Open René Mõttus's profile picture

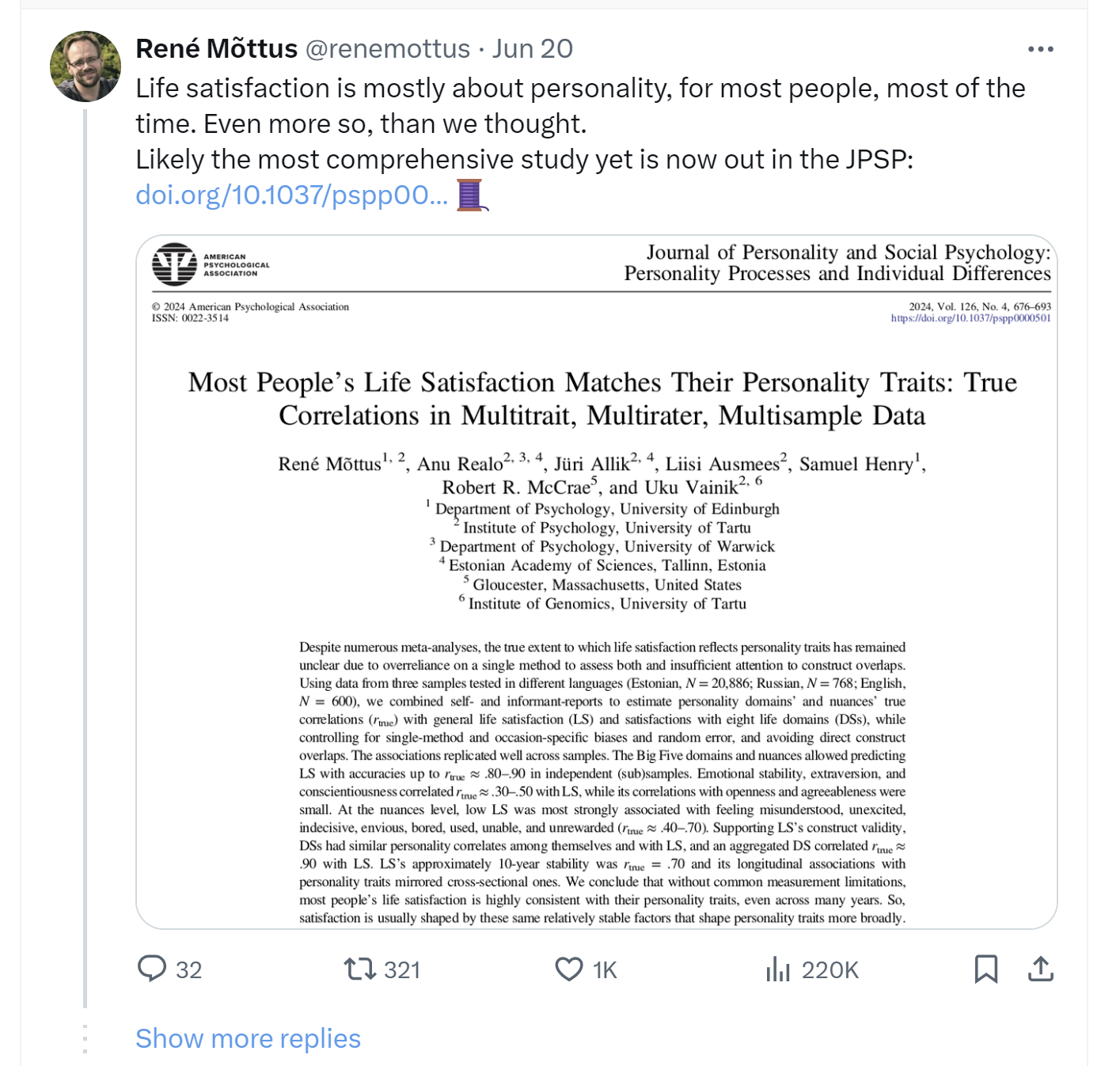(x=85, y=66)
